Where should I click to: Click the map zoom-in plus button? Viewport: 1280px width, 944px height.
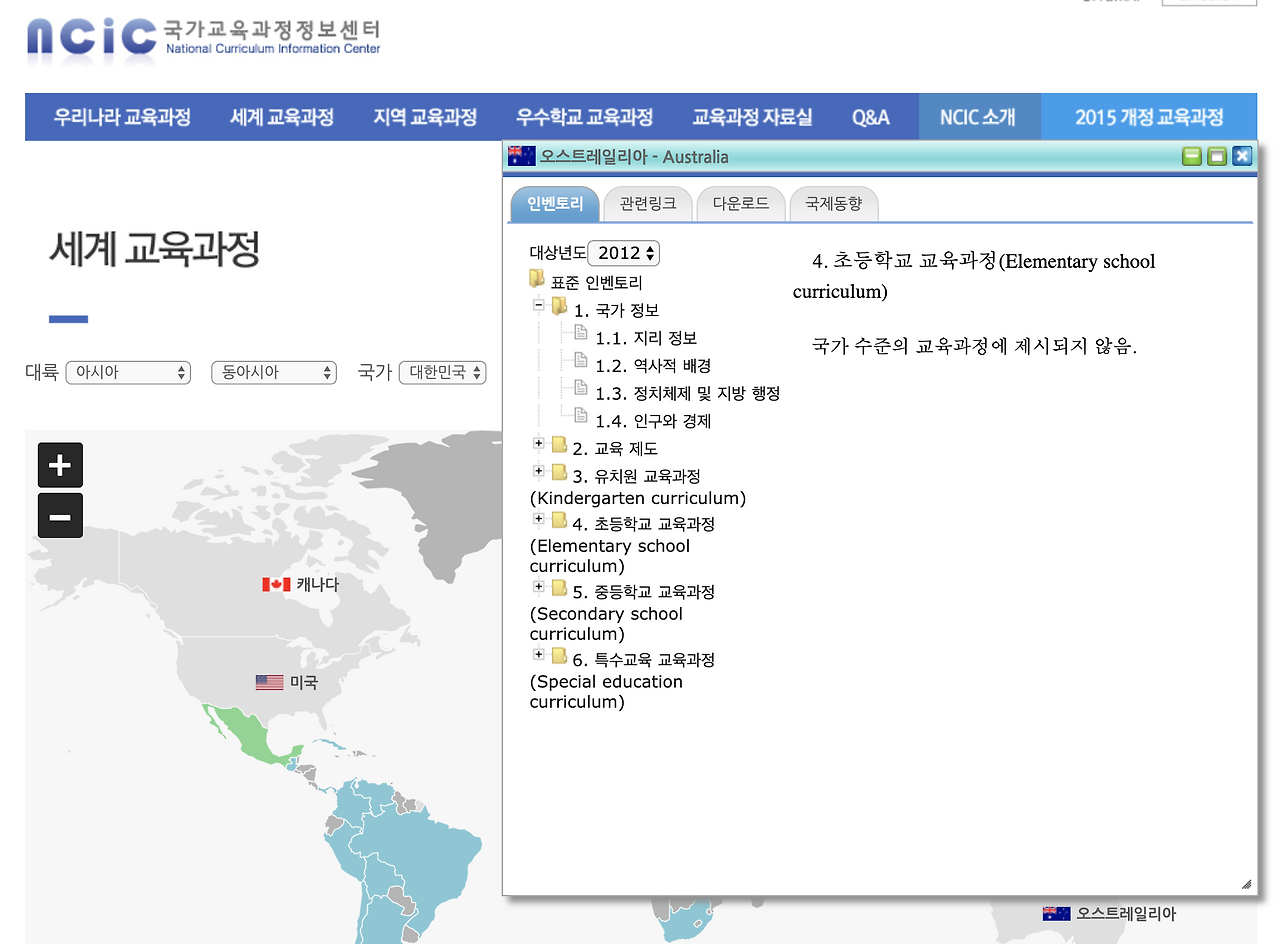pyautogui.click(x=60, y=465)
